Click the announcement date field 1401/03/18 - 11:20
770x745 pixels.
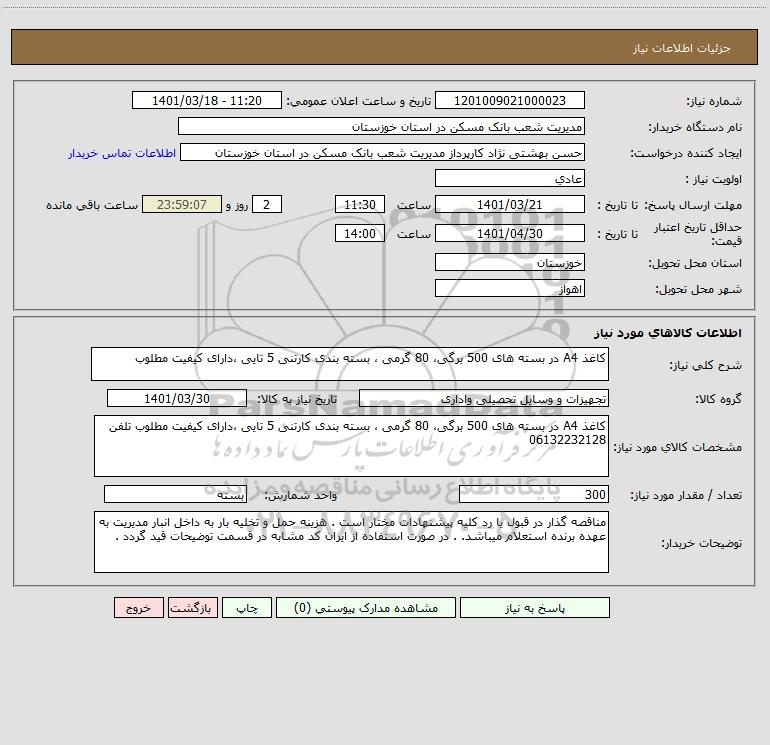[x=207, y=101]
